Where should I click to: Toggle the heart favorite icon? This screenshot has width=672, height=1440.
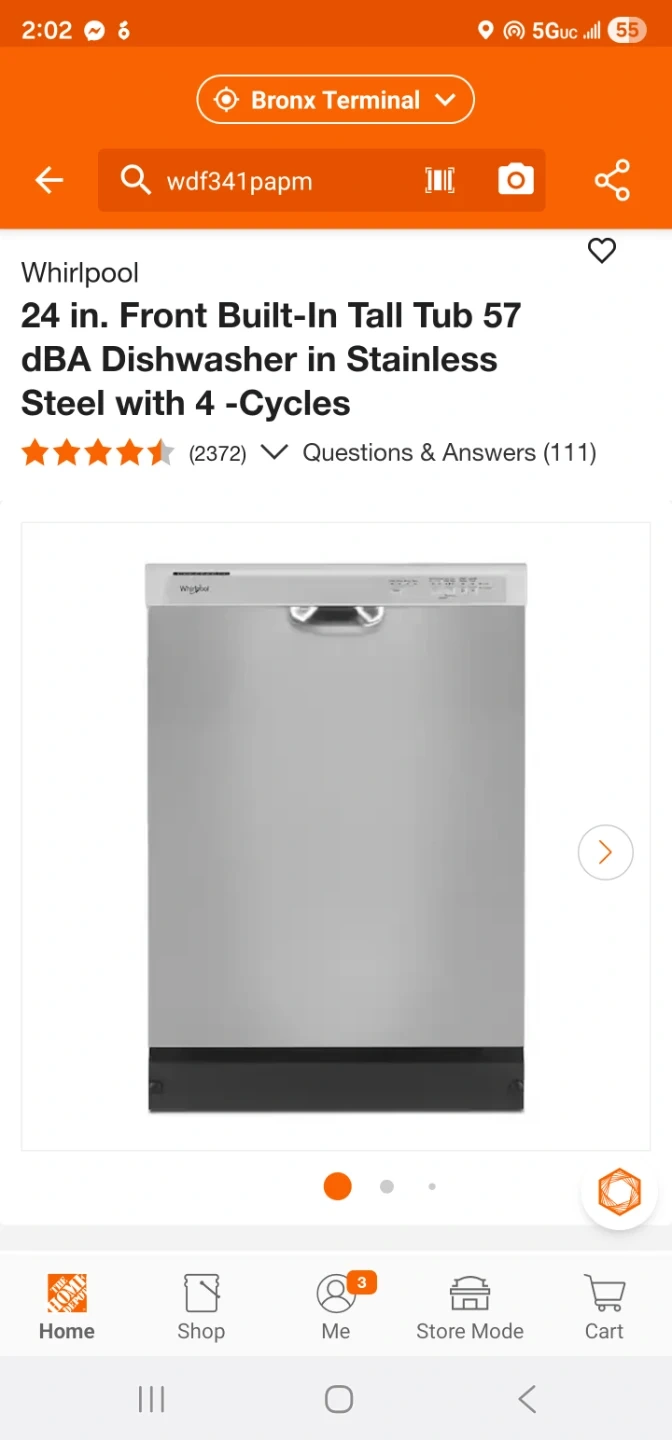coord(602,250)
